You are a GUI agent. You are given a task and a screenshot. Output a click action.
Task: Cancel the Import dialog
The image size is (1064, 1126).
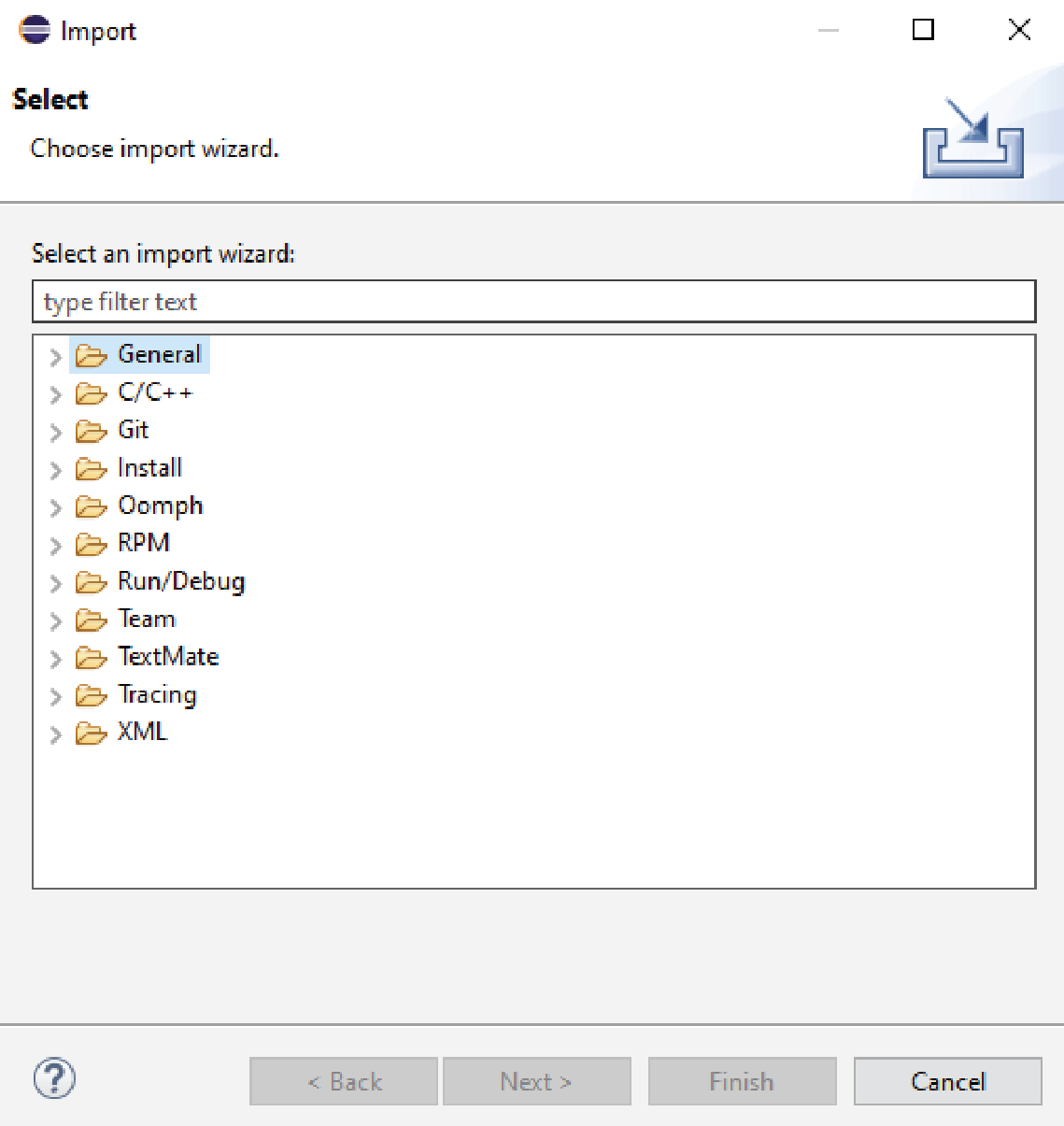coord(947,1081)
